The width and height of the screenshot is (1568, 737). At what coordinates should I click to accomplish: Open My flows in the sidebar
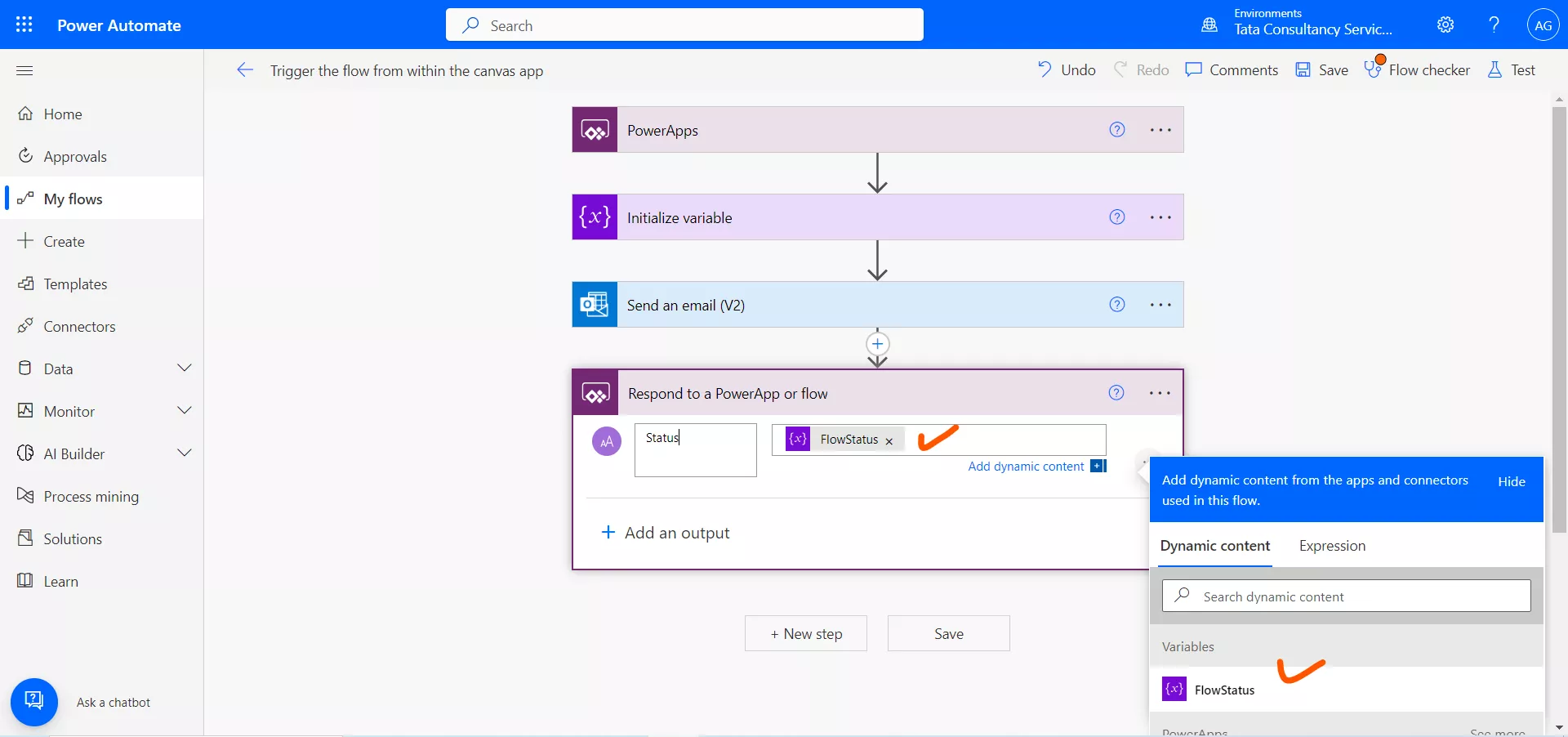click(102, 199)
